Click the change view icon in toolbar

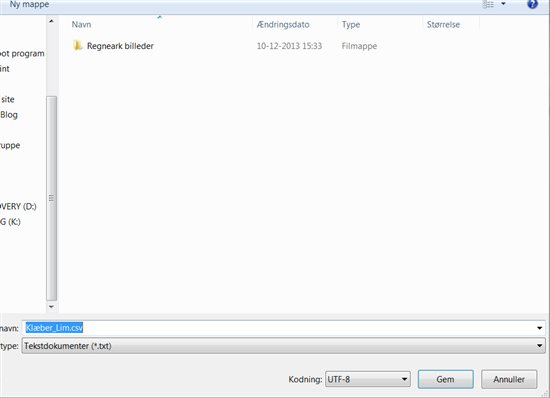tap(488, 4)
